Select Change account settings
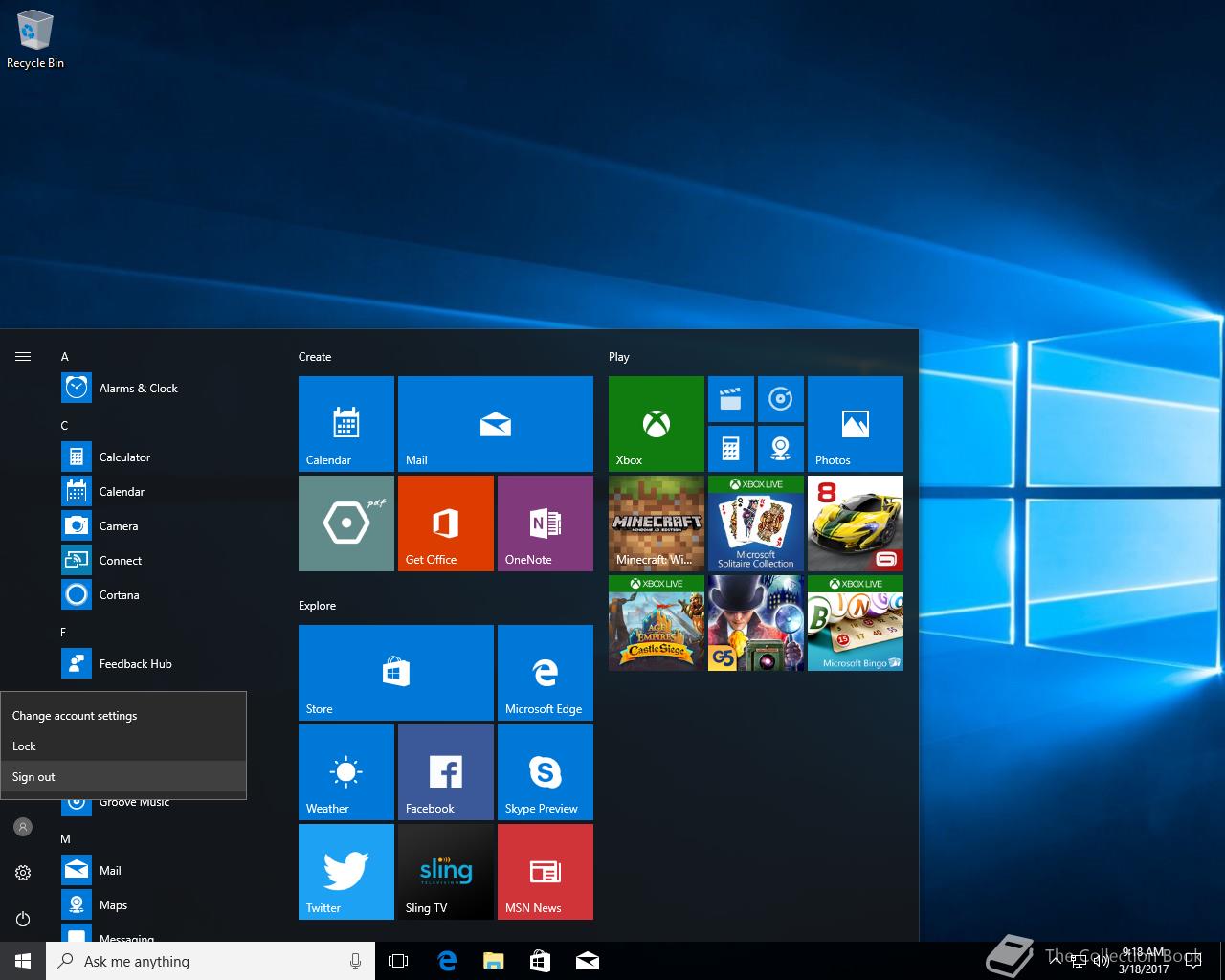1225x980 pixels. (x=123, y=715)
